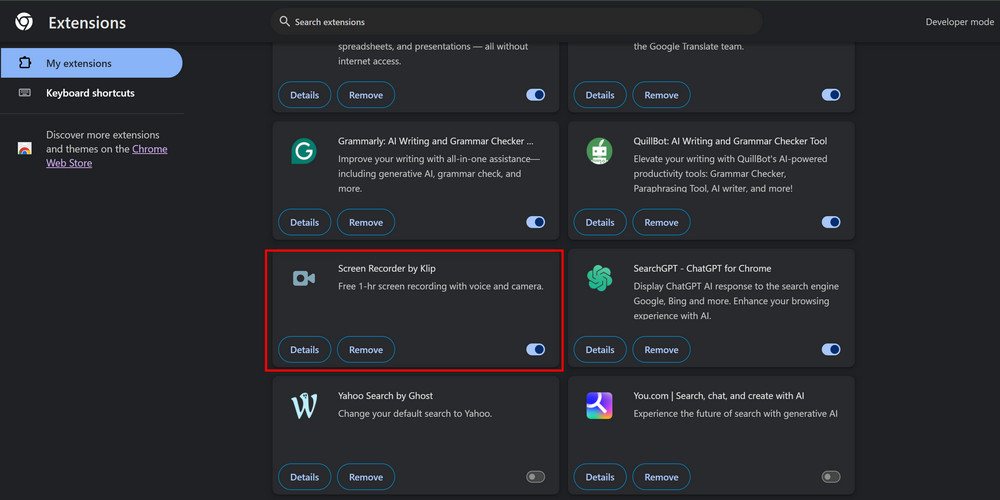Enable Yahoo Search by Ghost toggle
1000x500 pixels.
[536, 476]
